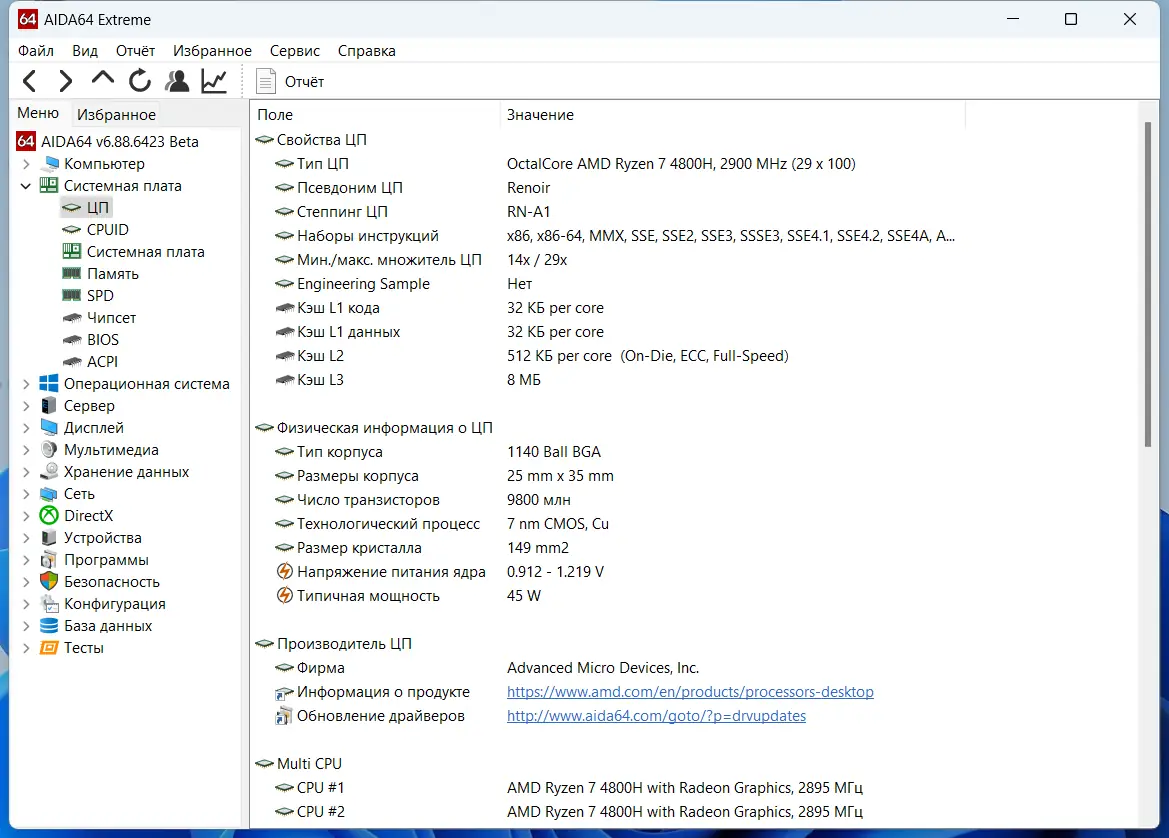This screenshot has height=838, width=1169.
Task: Click the Дисплей monitor icon
Action: pos(49,427)
